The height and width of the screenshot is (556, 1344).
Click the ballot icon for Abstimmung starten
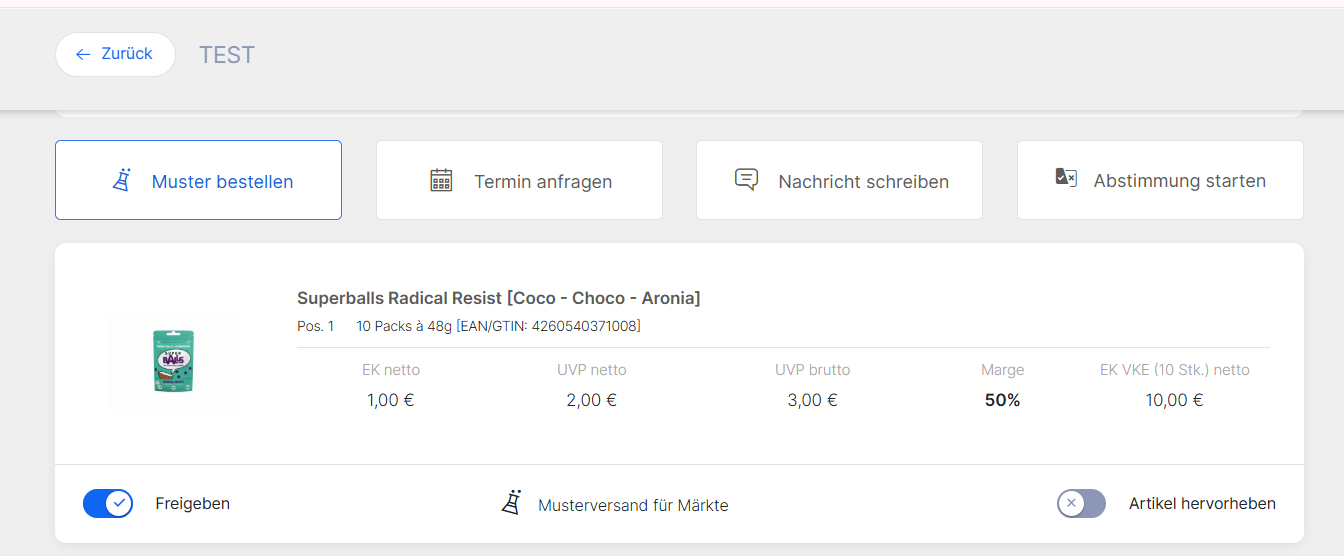click(x=1066, y=178)
